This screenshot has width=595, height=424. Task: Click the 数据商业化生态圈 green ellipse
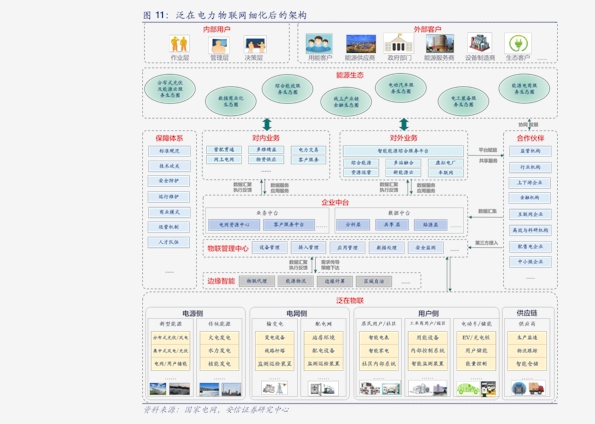coord(231,101)
